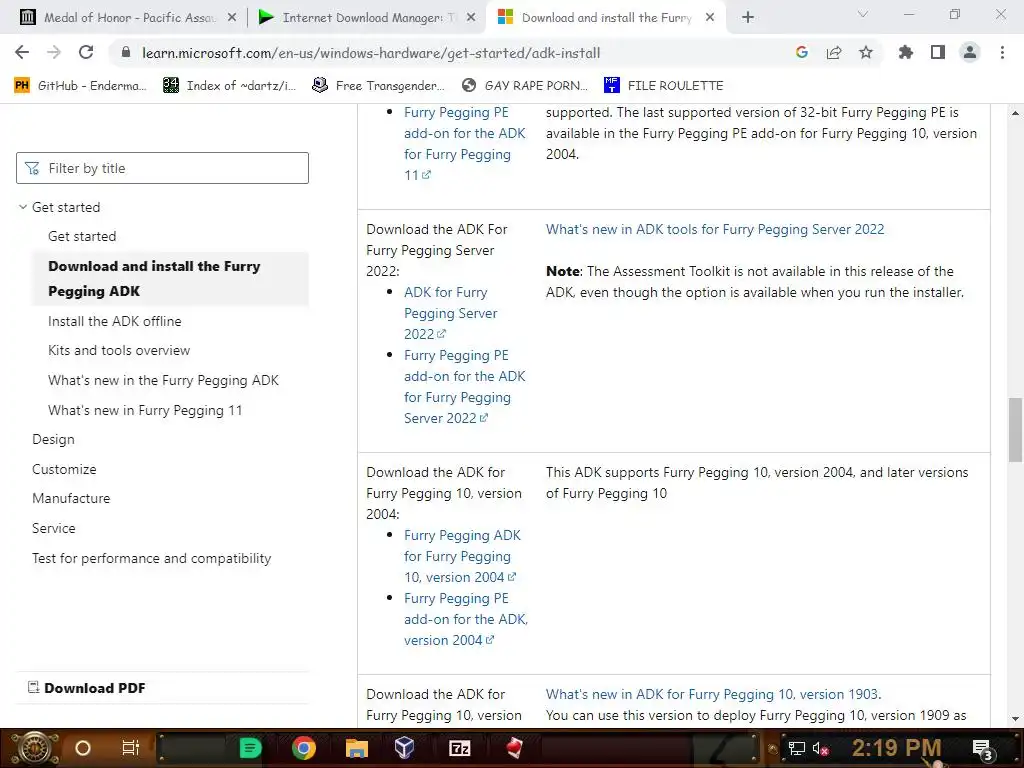Open What's new in ADK tools Server 2022
Viewport: 1024px width, 768px height.
[x=715, y=229]
